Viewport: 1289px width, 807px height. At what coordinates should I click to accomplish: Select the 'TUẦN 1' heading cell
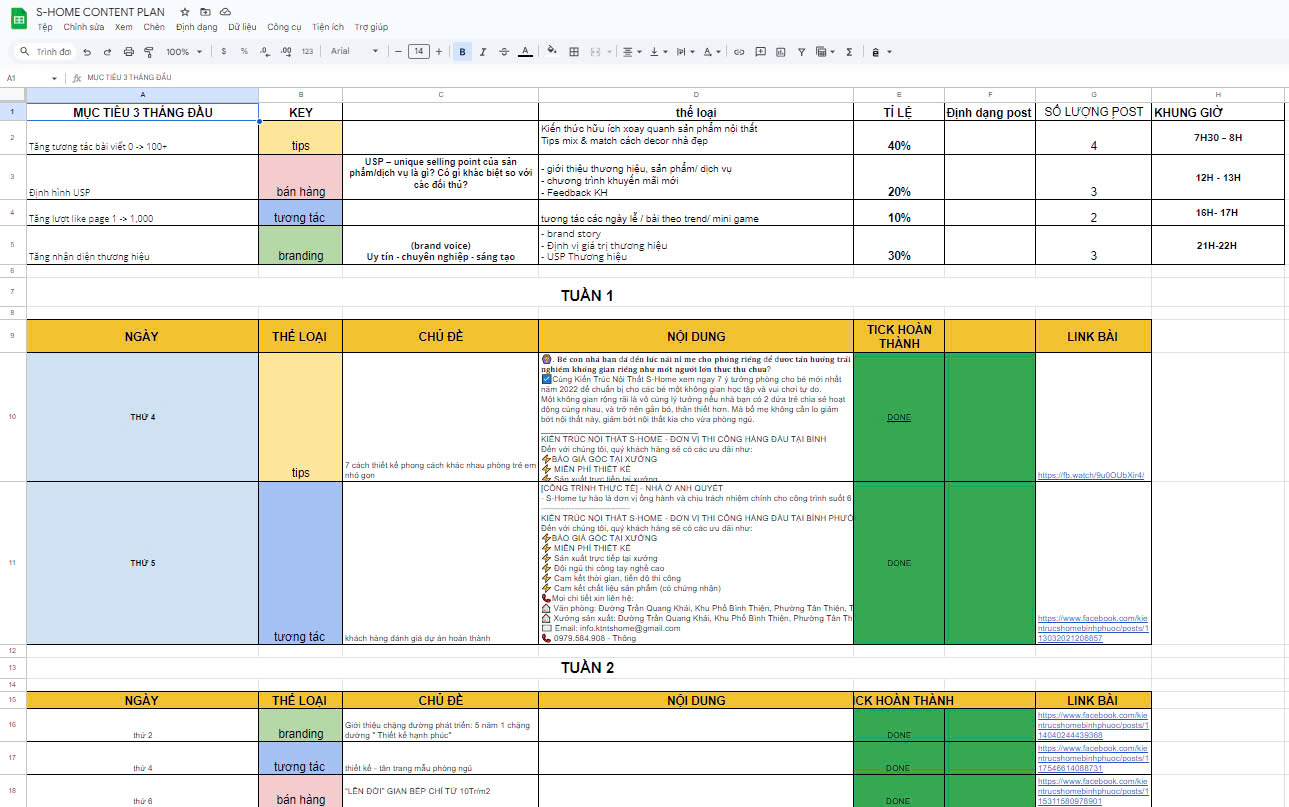[588, 294]
